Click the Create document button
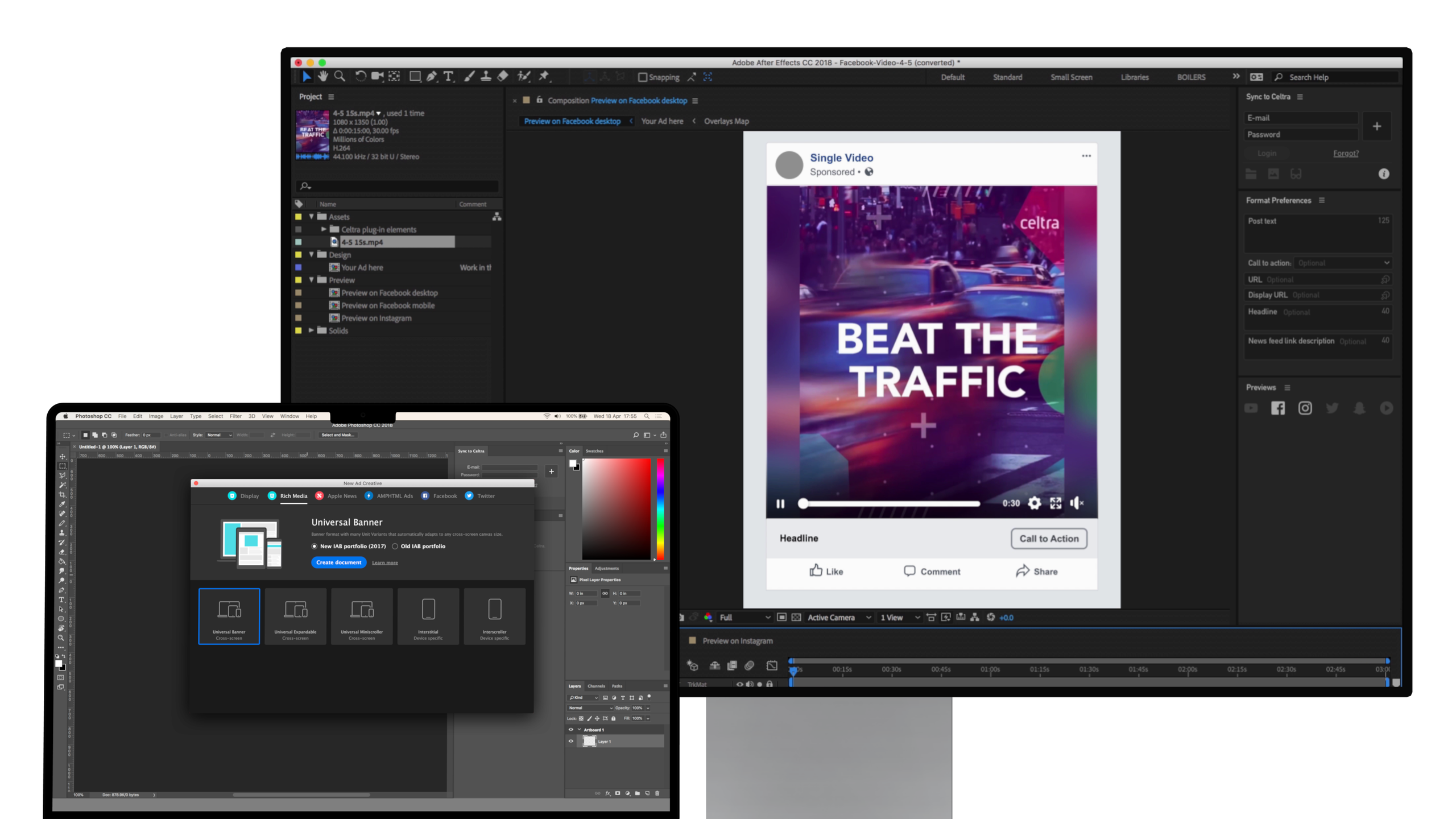This screenshot has width=1456, height=819. point(338,562)
